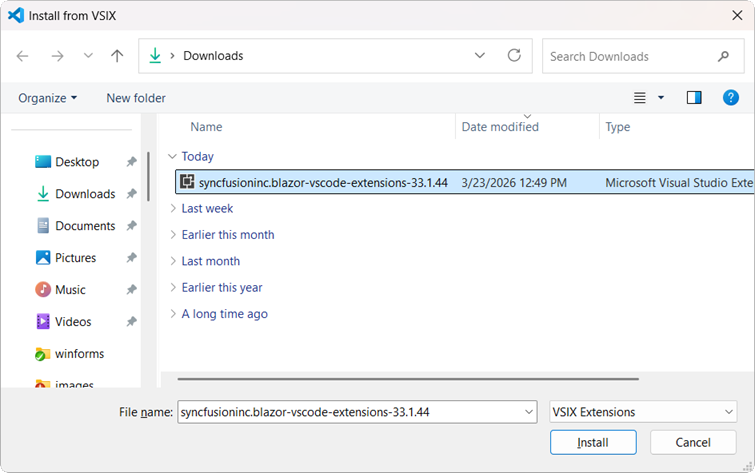This screenshot has width=755, height=473.
Task: Expand the Earlier this year group
Action: point(173,288)
